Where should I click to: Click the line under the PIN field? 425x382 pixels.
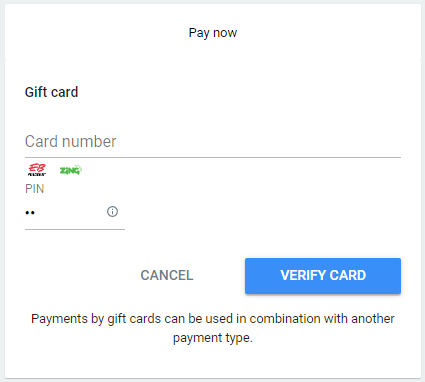point(75,229)
